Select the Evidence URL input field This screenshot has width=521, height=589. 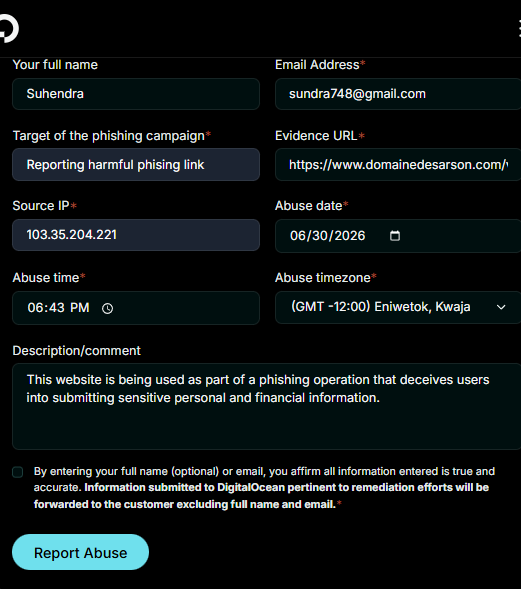point(398,165)
